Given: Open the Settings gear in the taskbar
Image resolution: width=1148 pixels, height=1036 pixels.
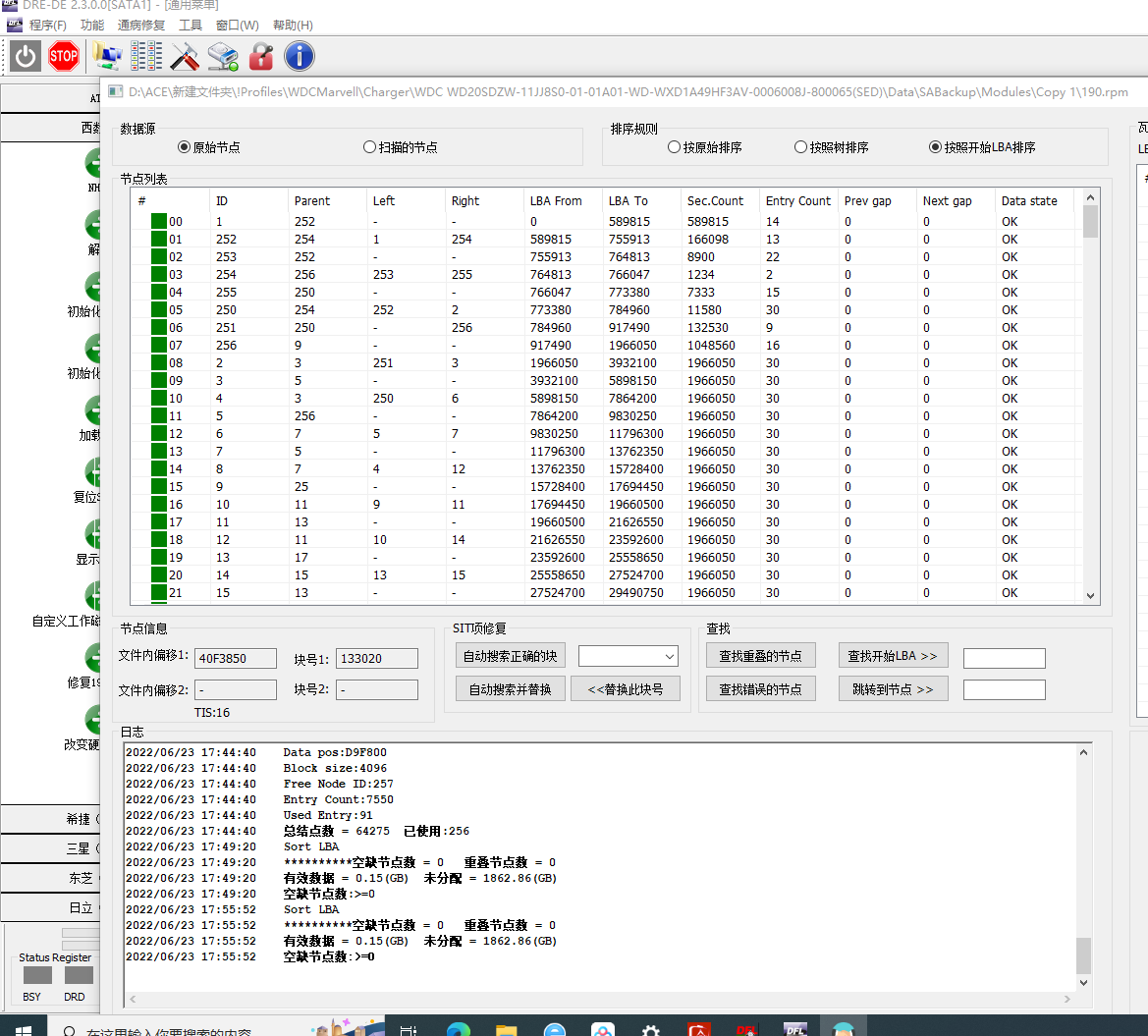Looking at the screenshot, I should pyautogui.click(x=650, y=1029).
